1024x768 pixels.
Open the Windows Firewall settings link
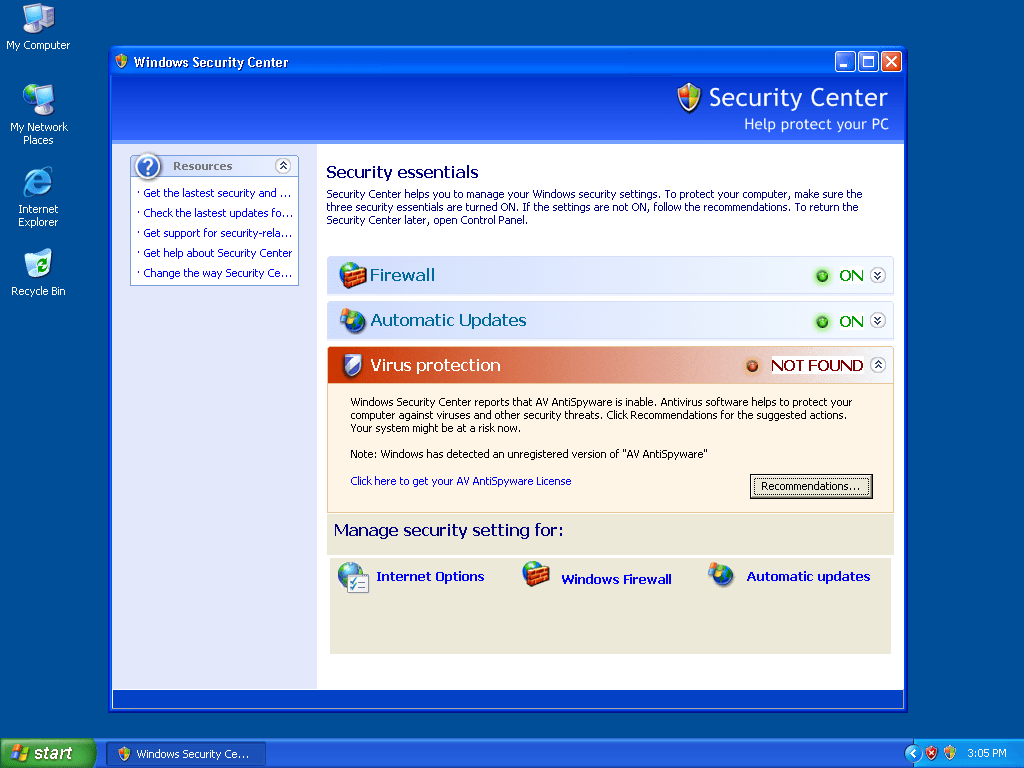[616, 579]
